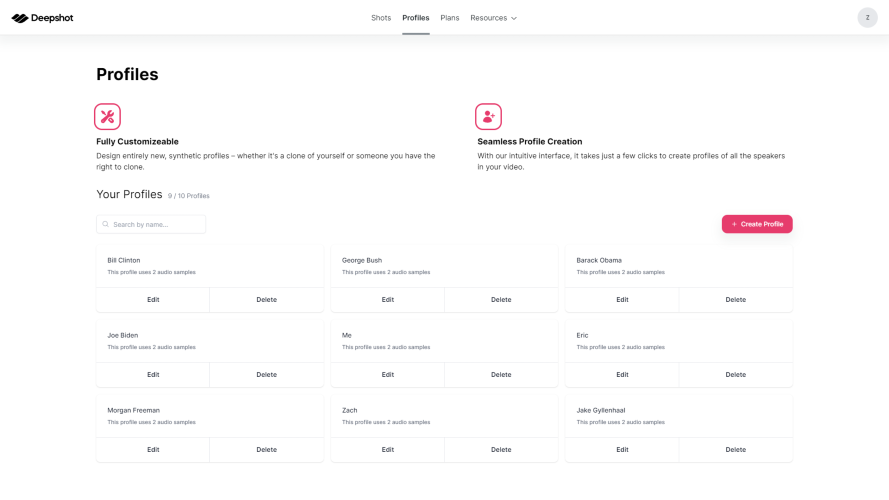Click the Fully Customizeable heading
Screen dimensions: 889x500
[x=137, y=141]
